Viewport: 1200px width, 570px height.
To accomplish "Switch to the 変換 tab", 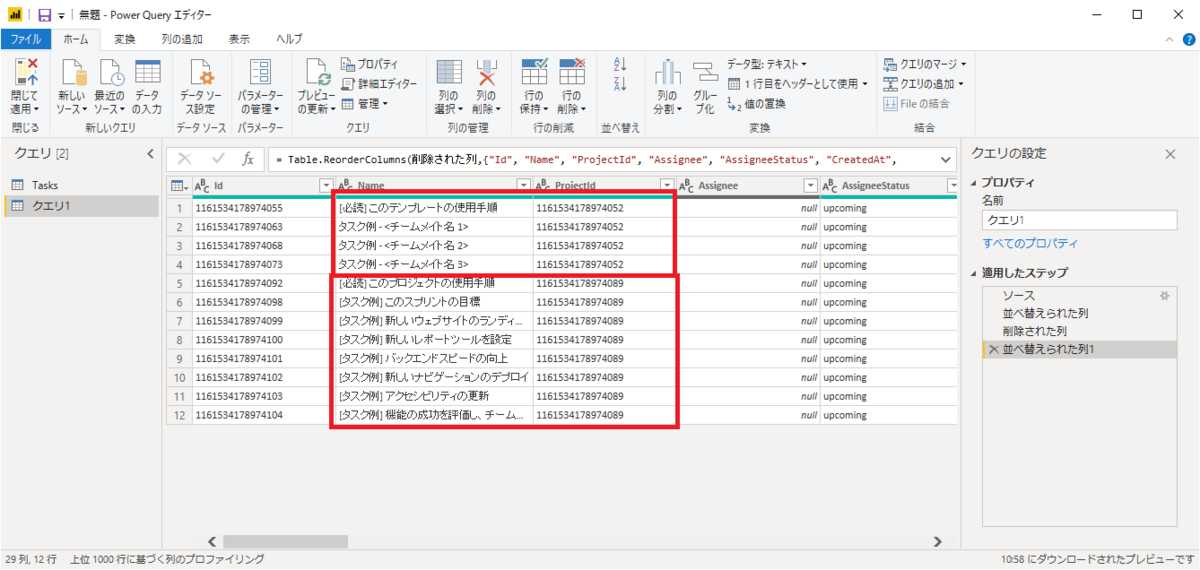I will (125, 39).
